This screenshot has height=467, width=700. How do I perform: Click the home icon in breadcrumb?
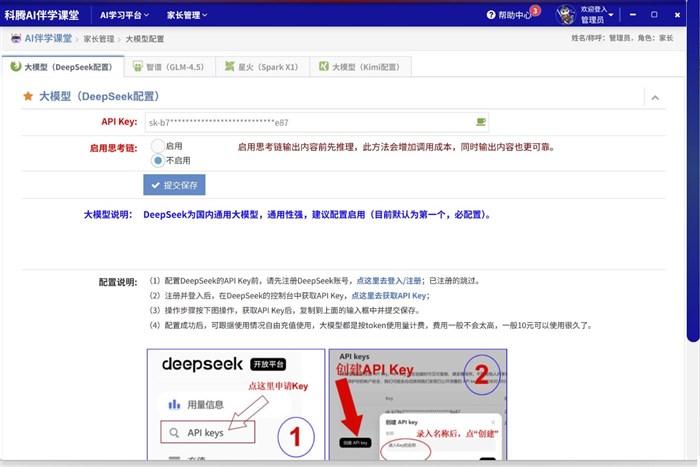(x=16, y=38)
